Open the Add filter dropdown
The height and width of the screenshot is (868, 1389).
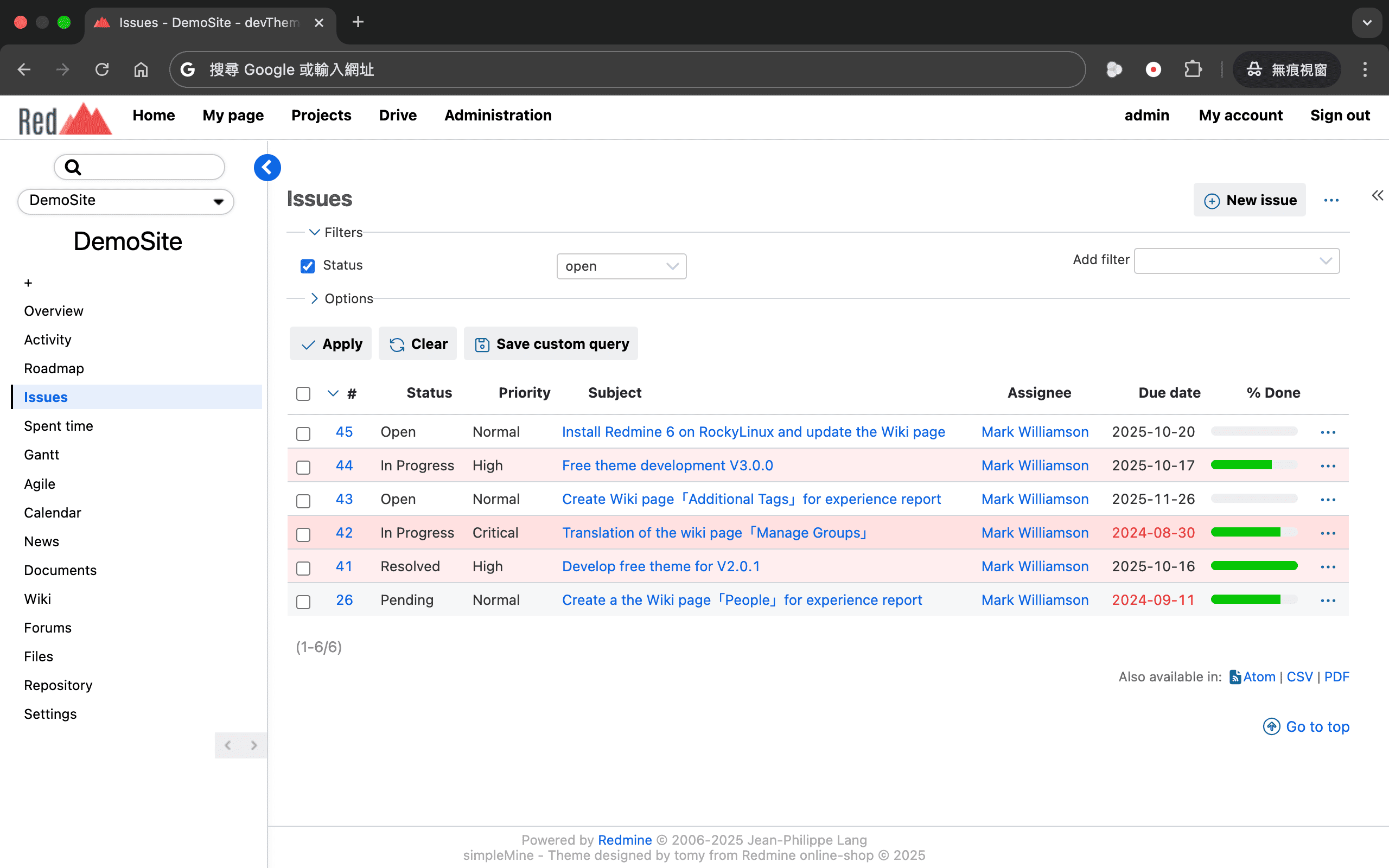point(1237,261)
